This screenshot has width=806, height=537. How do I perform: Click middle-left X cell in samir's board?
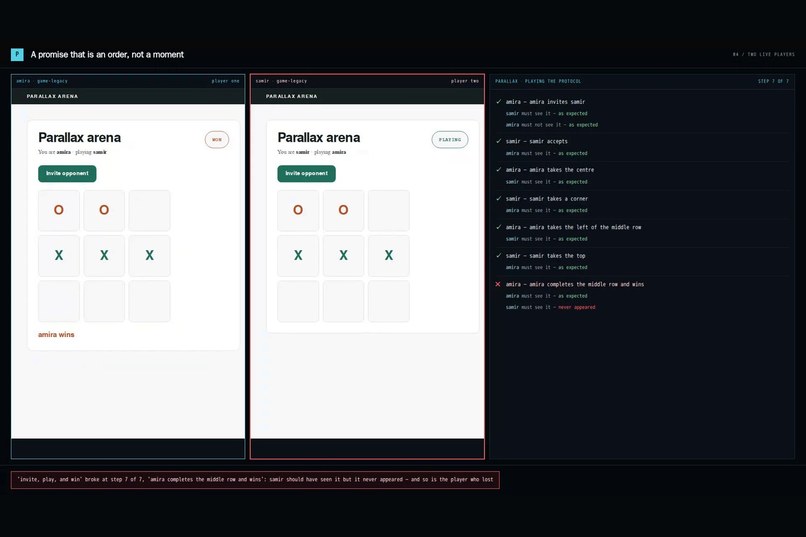[298, 255]
